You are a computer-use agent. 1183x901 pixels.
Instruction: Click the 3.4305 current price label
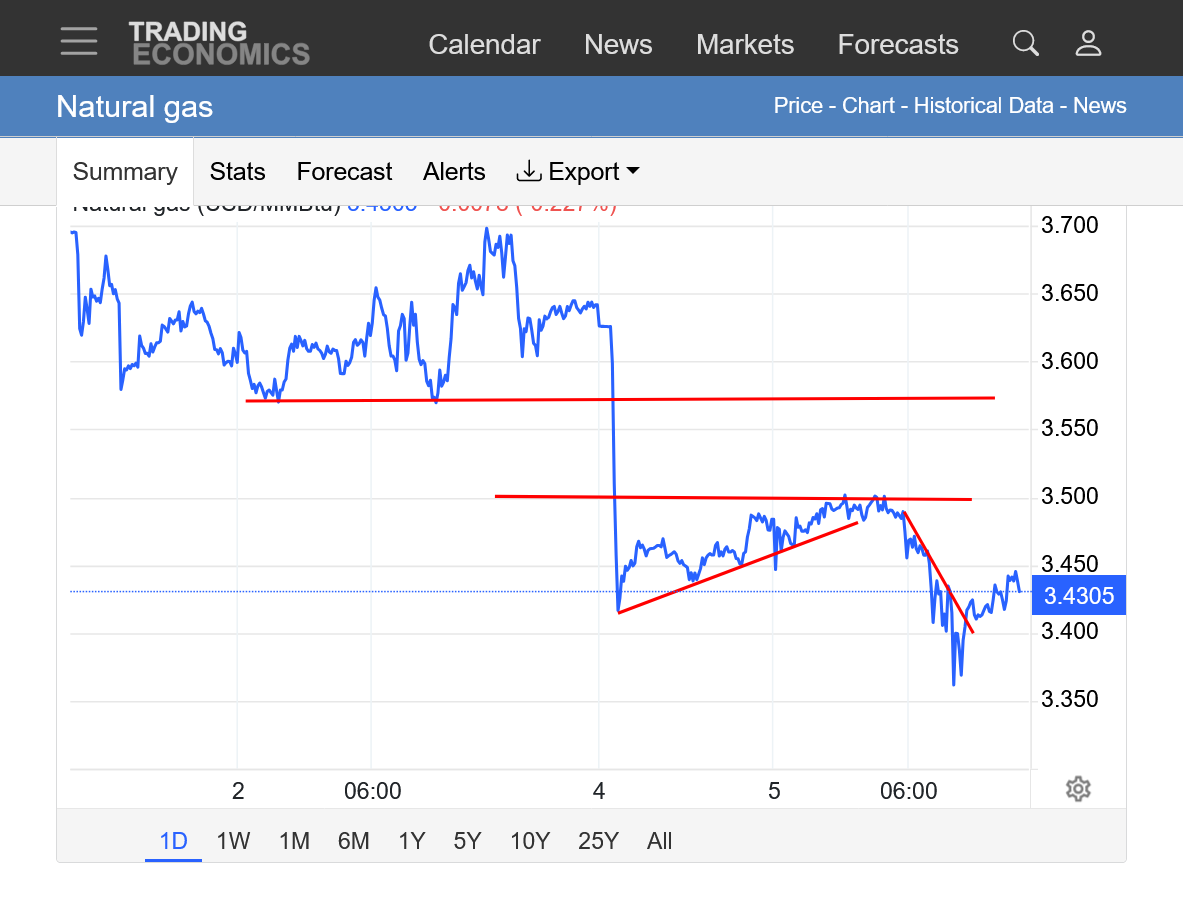click(x=1078, y=596)
